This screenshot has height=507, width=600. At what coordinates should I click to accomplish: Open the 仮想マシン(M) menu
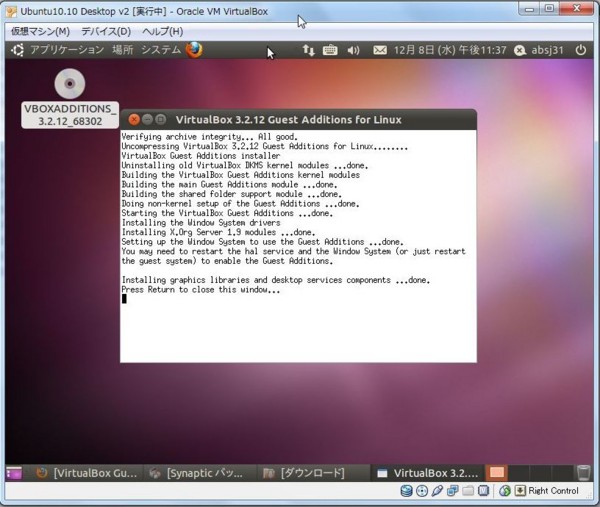click(40, 31)
